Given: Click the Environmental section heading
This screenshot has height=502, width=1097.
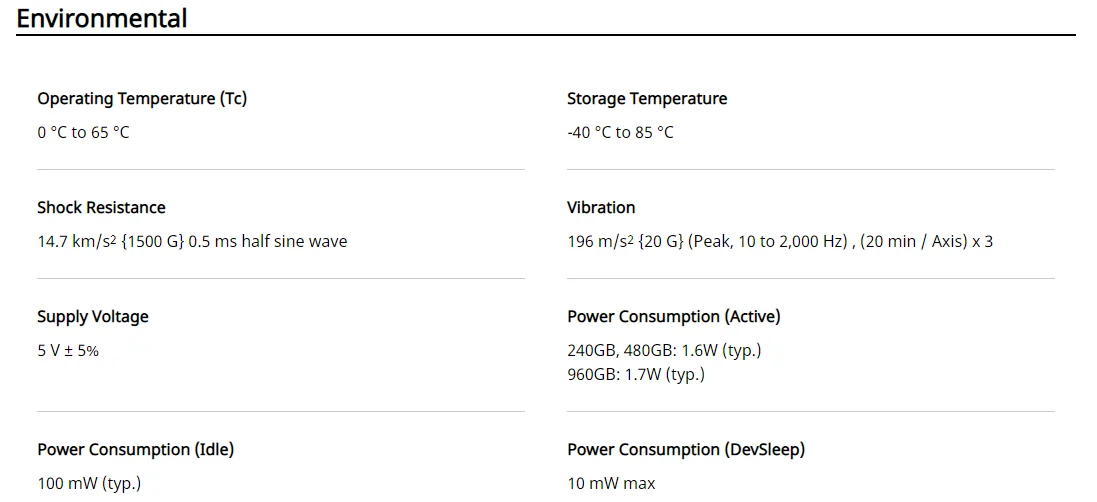Looking at the screenshot, I should coord(102,18).
